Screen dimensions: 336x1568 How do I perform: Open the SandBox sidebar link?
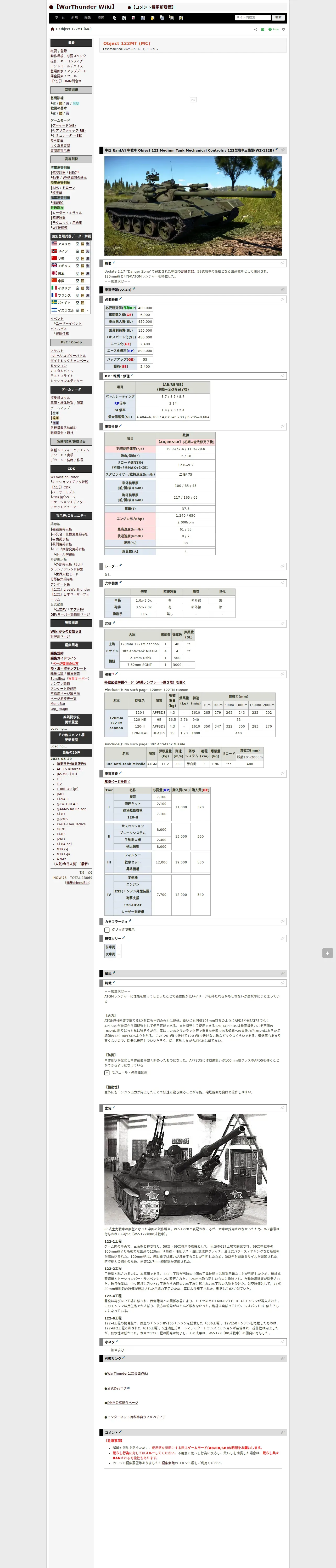[x=57, y=678]
